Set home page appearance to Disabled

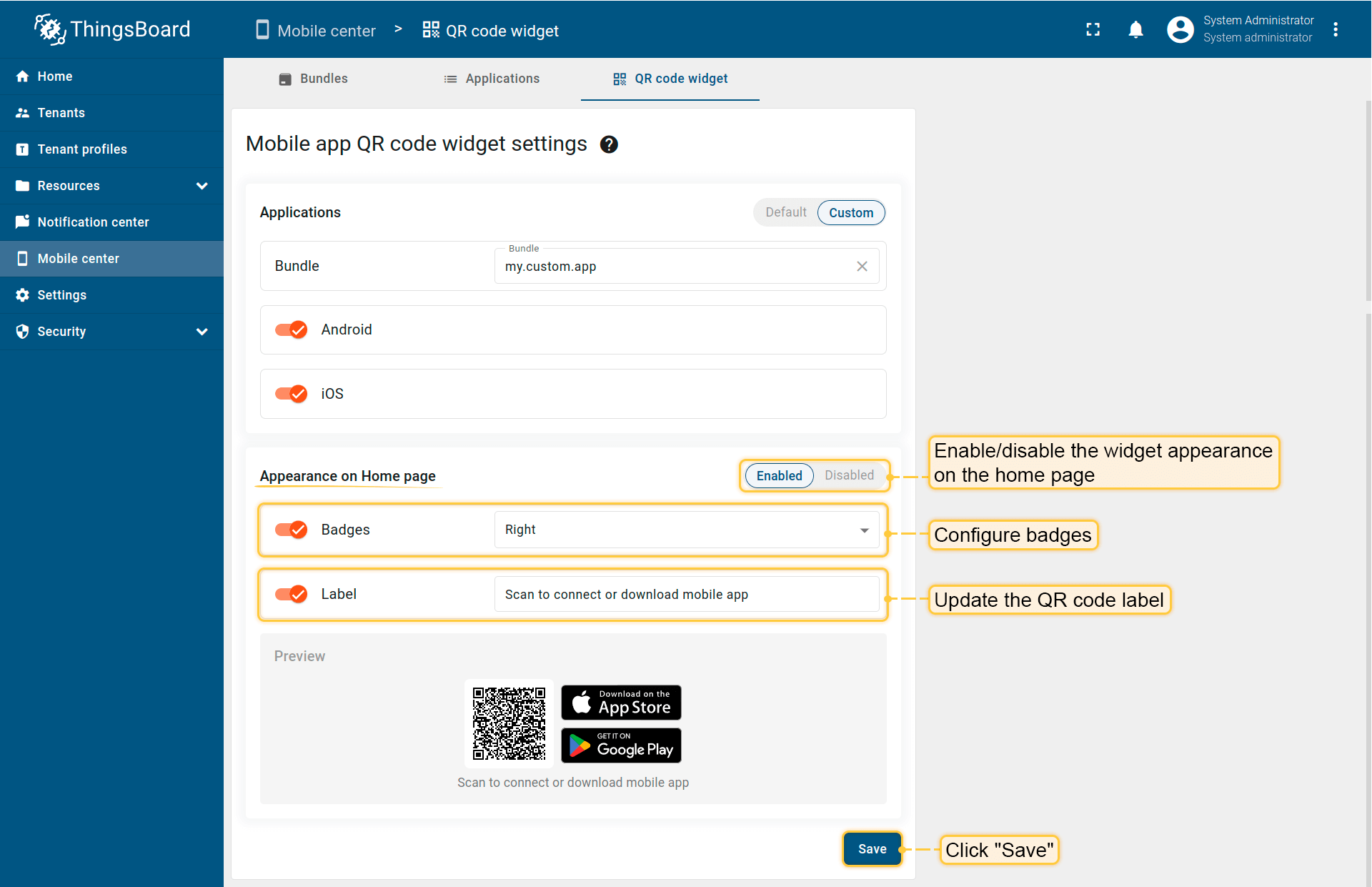click(849, 475)
